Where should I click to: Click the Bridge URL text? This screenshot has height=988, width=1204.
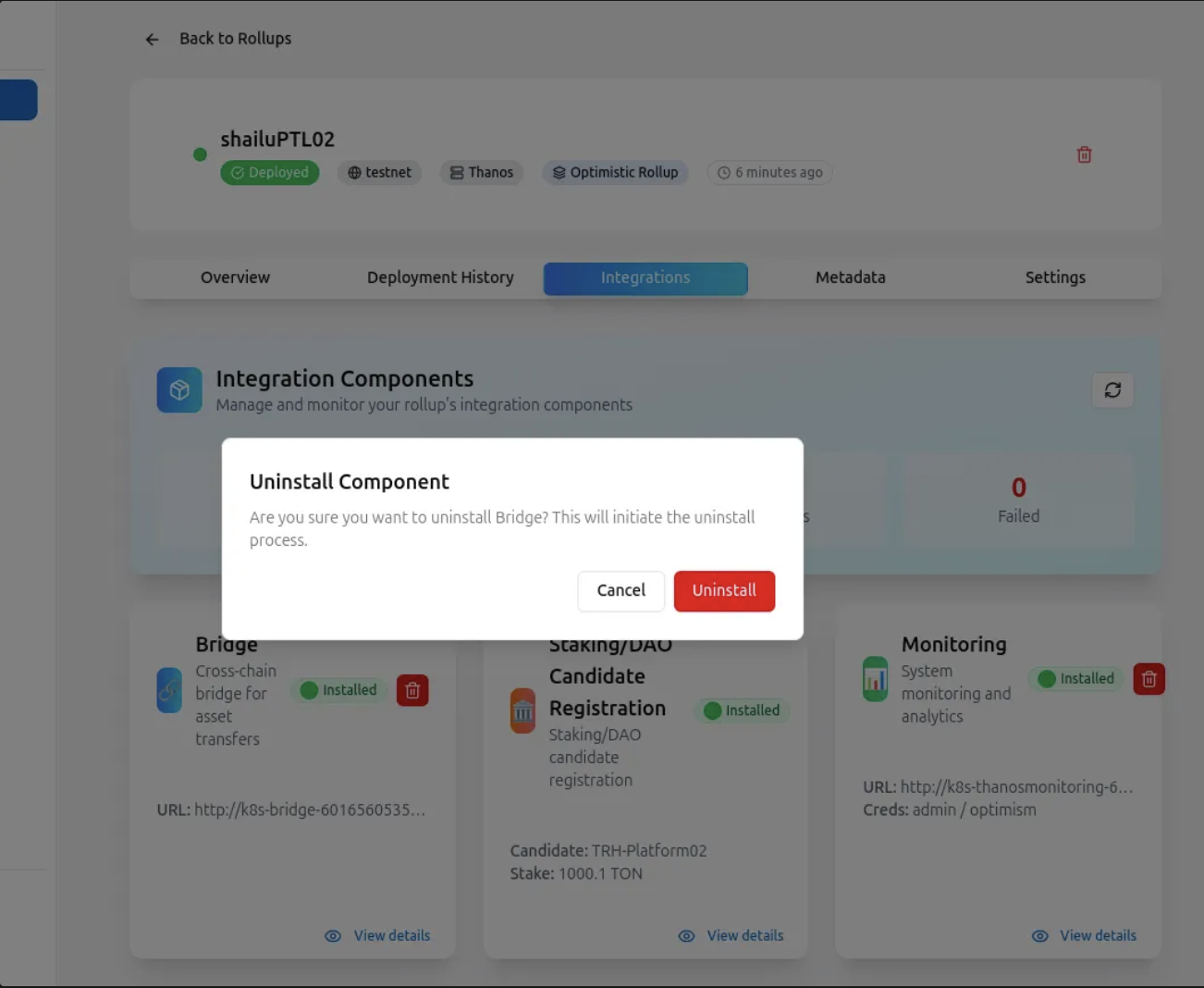[291, 809]
